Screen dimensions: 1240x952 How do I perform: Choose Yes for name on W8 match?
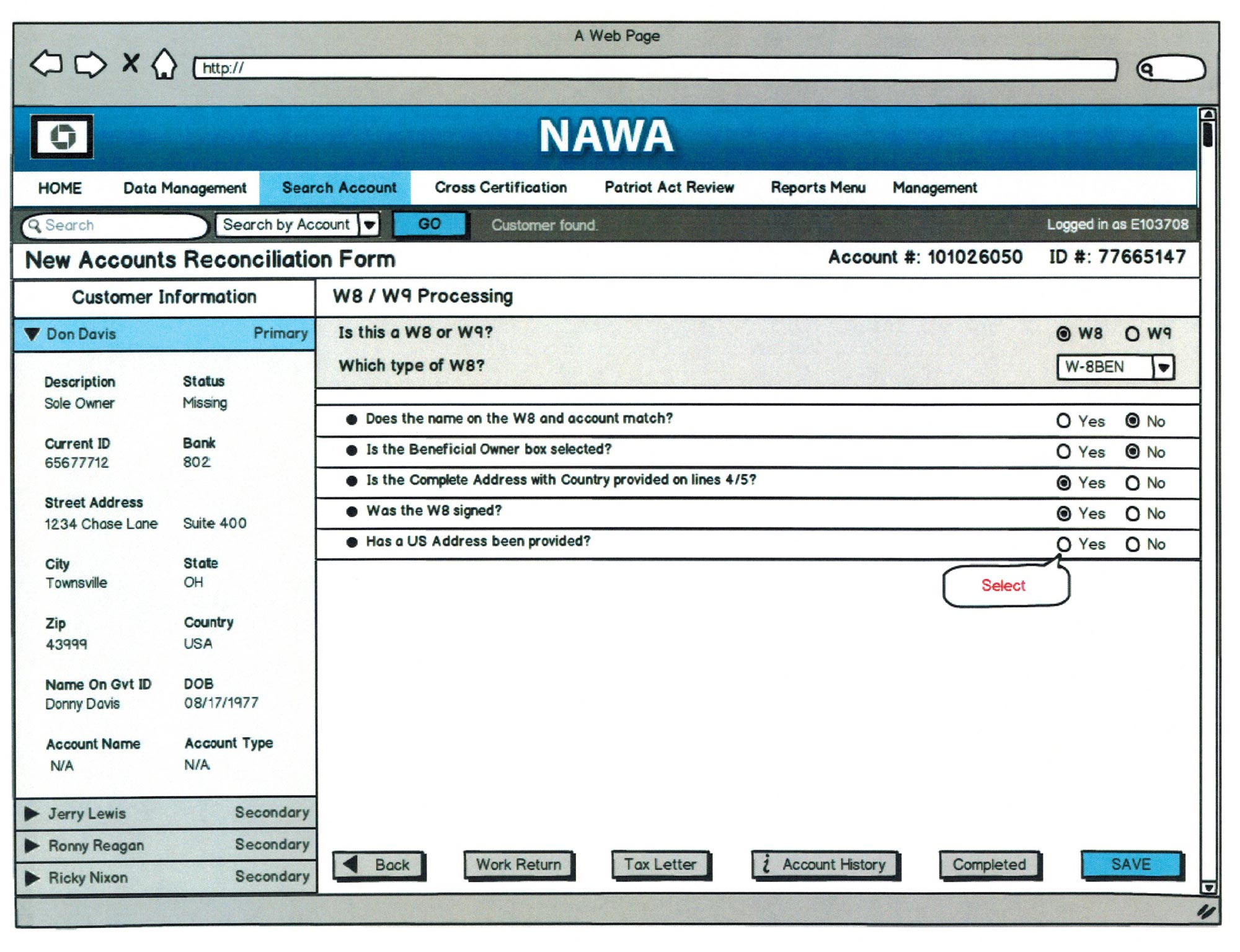point(1063,421)
